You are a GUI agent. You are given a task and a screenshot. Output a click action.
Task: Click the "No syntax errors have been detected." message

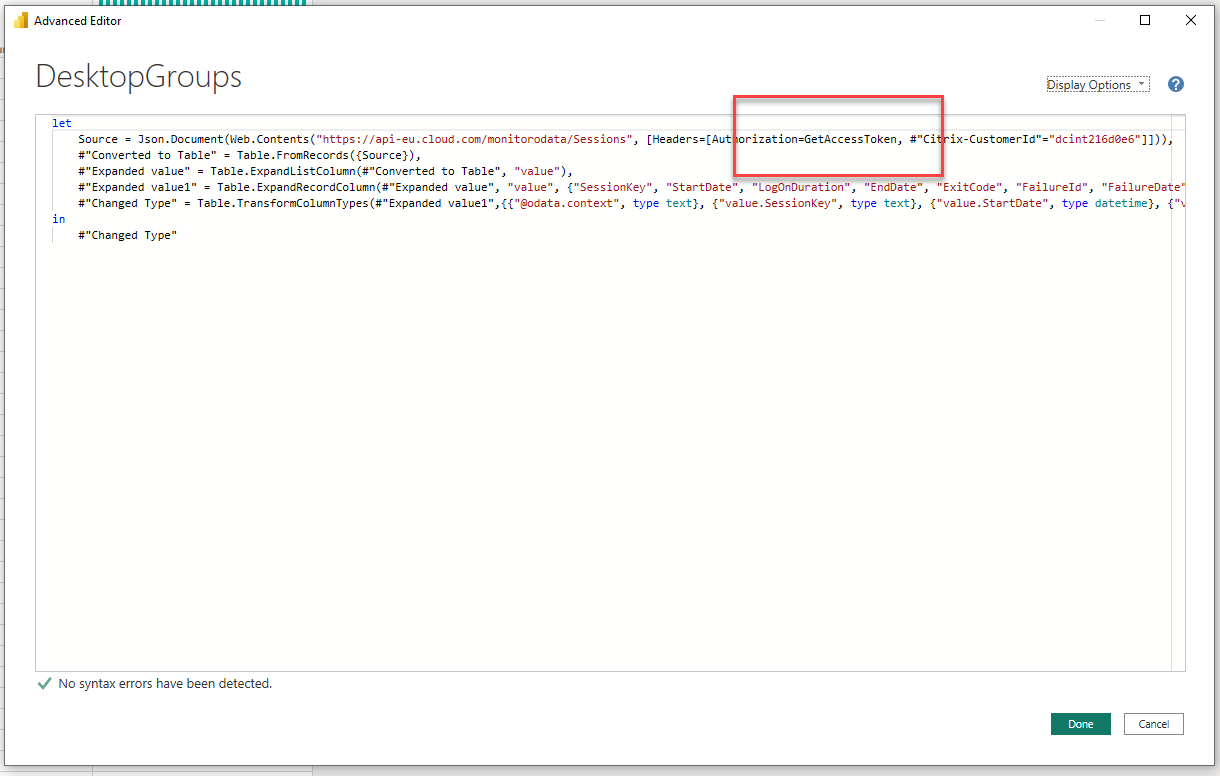[165, 684]
